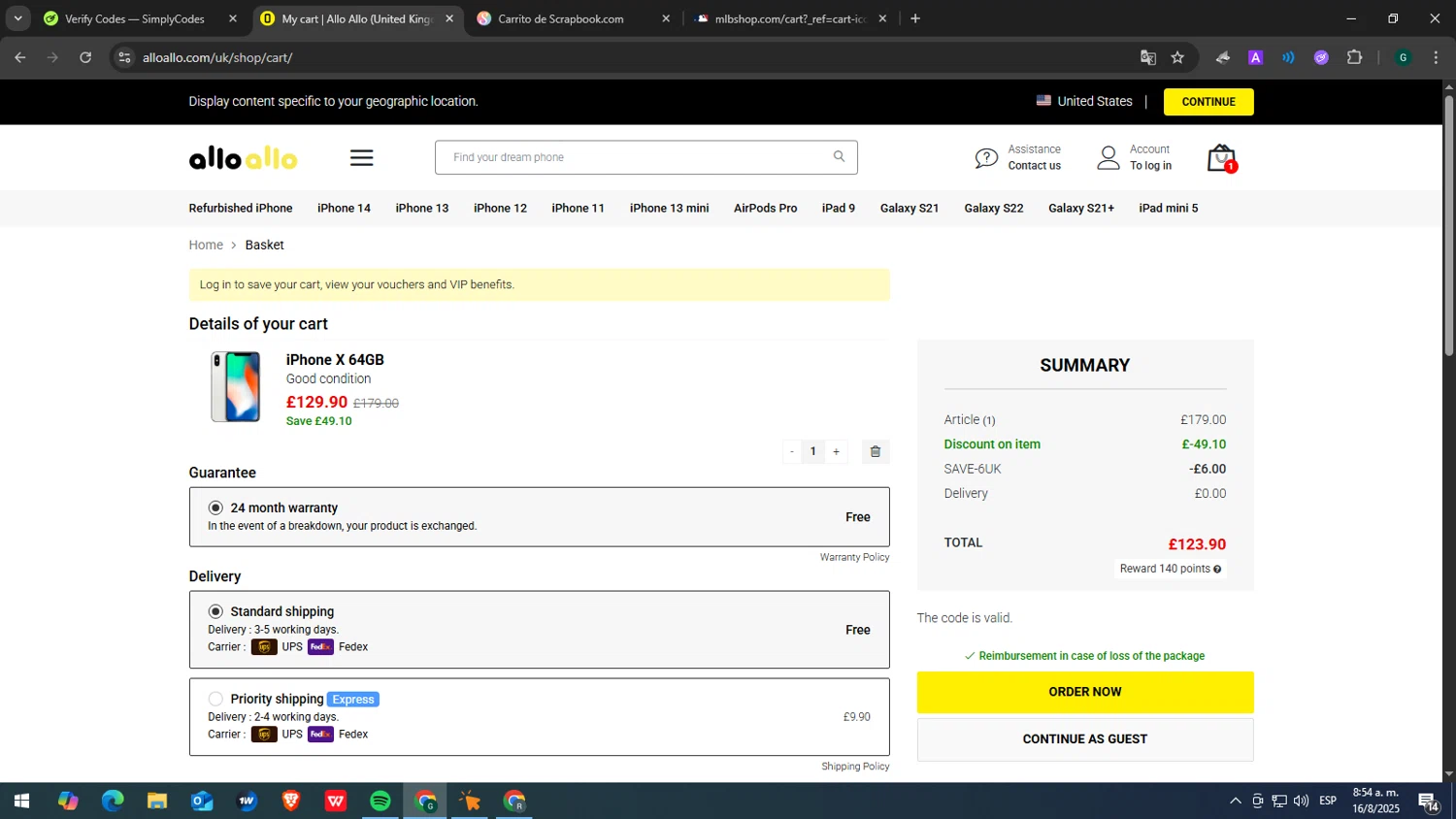Open the Galaxy S22 category
This screenshot has height=819, width=1456.
click(993, 208)
